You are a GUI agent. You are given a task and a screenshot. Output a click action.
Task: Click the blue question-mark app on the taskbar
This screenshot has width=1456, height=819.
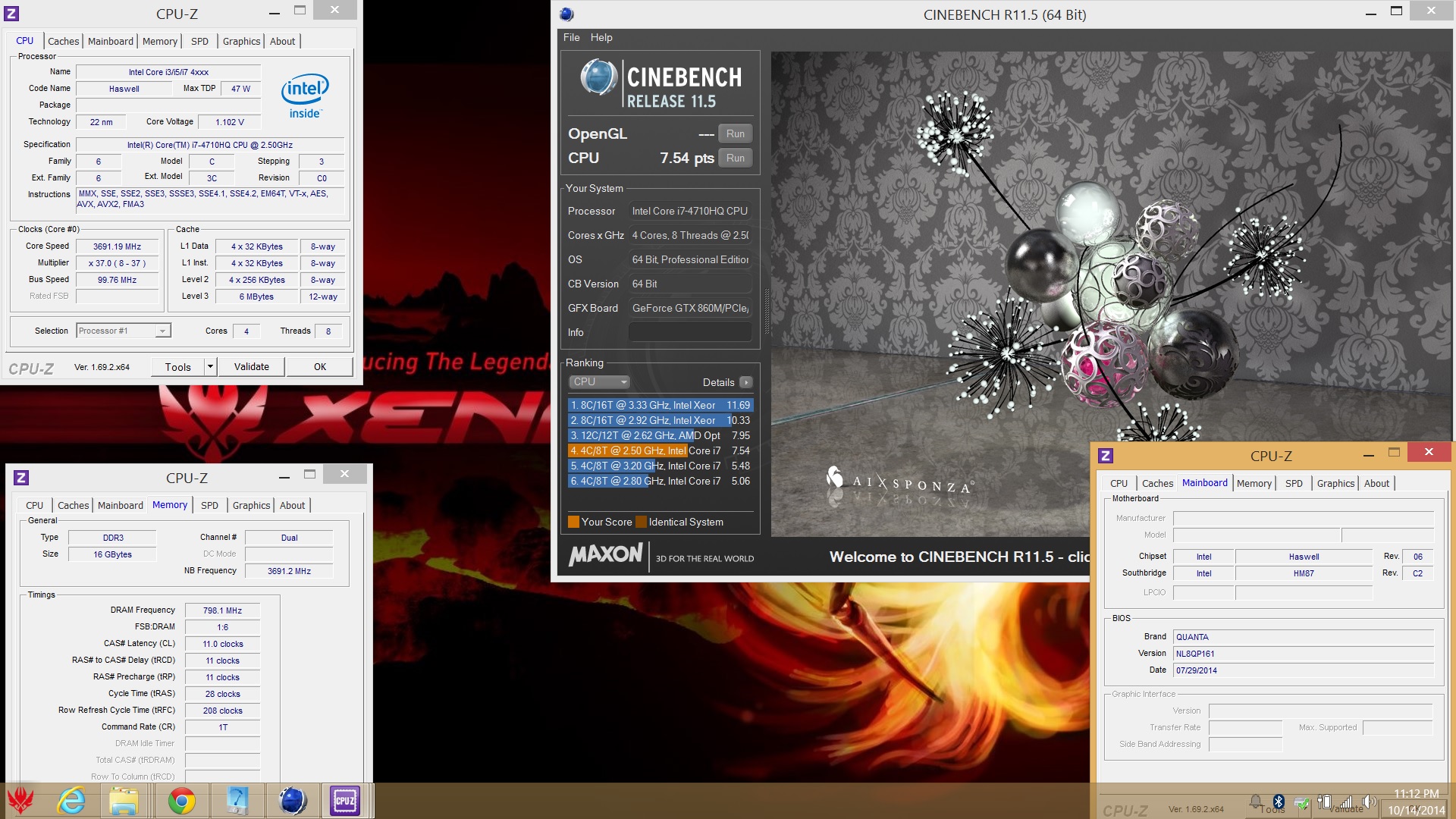[x=237, y=801]
